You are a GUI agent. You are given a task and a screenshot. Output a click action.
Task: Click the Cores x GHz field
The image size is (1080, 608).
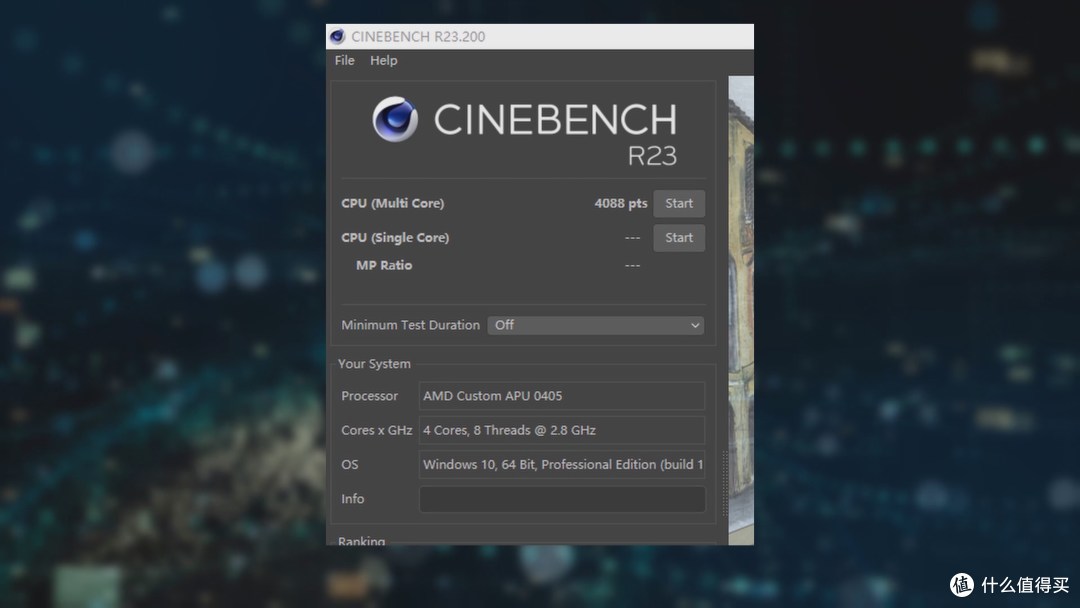pyautogui.click(x=562, y=430)
